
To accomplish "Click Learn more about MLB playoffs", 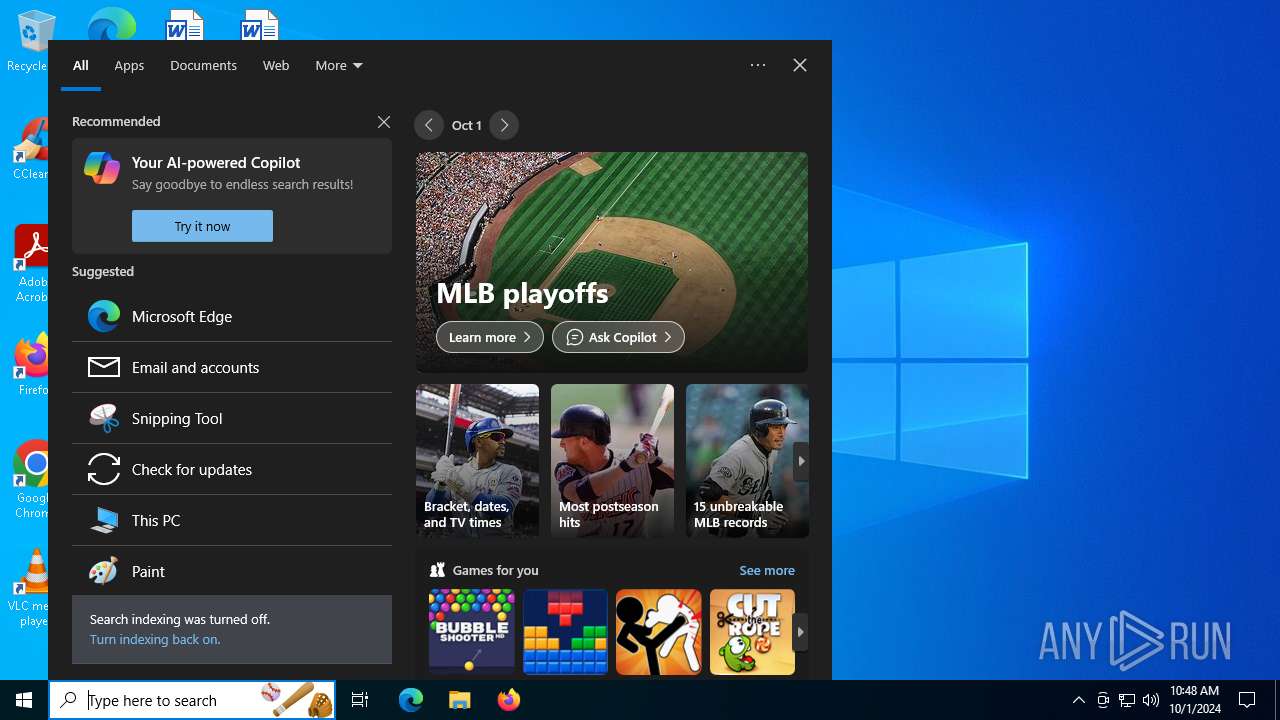I will tap(490, 337).
